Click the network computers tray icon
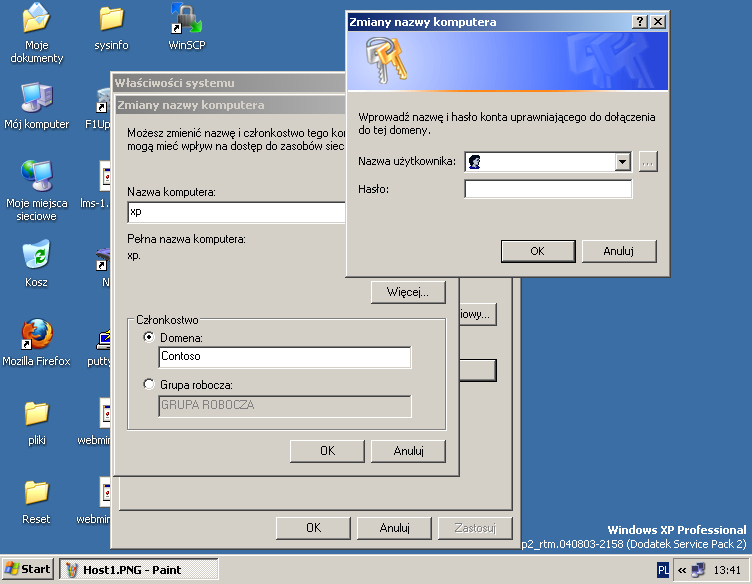Image resolution: width=752 pixels, height=584 pixels. (x=698, y=570)
